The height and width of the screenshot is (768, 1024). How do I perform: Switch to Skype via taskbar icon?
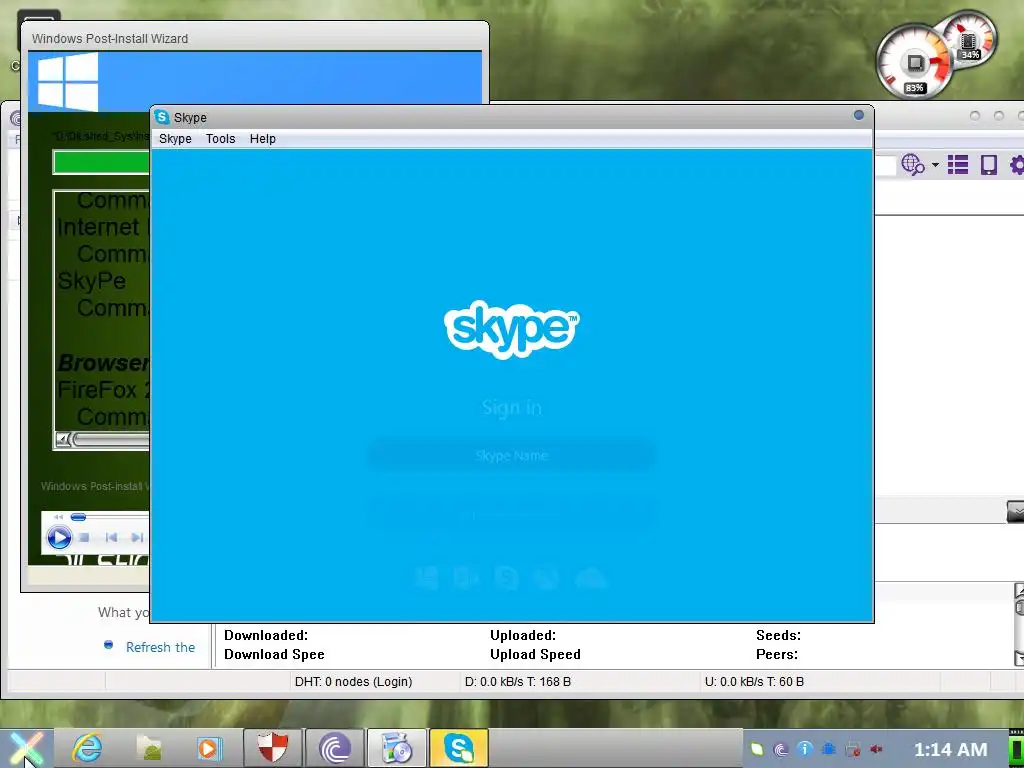[x=458, y=748]
